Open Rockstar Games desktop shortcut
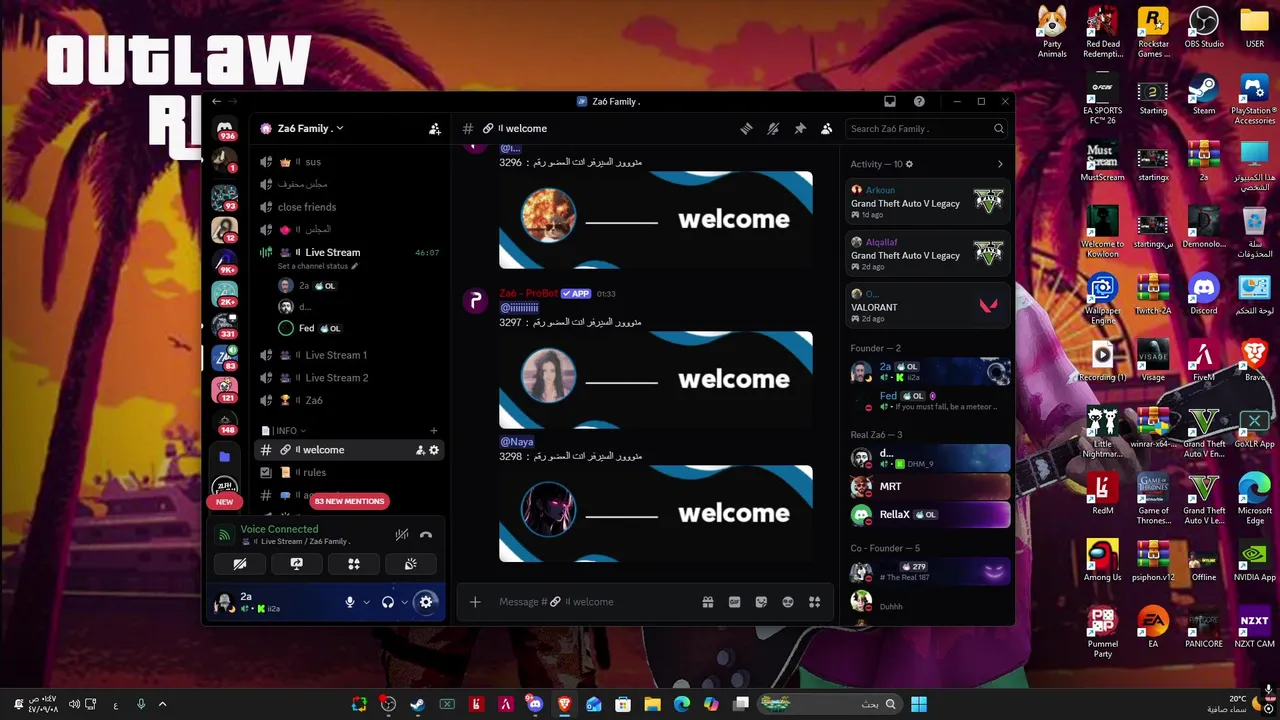This screenshot has height=720, width=1280. pos(1153,33)
